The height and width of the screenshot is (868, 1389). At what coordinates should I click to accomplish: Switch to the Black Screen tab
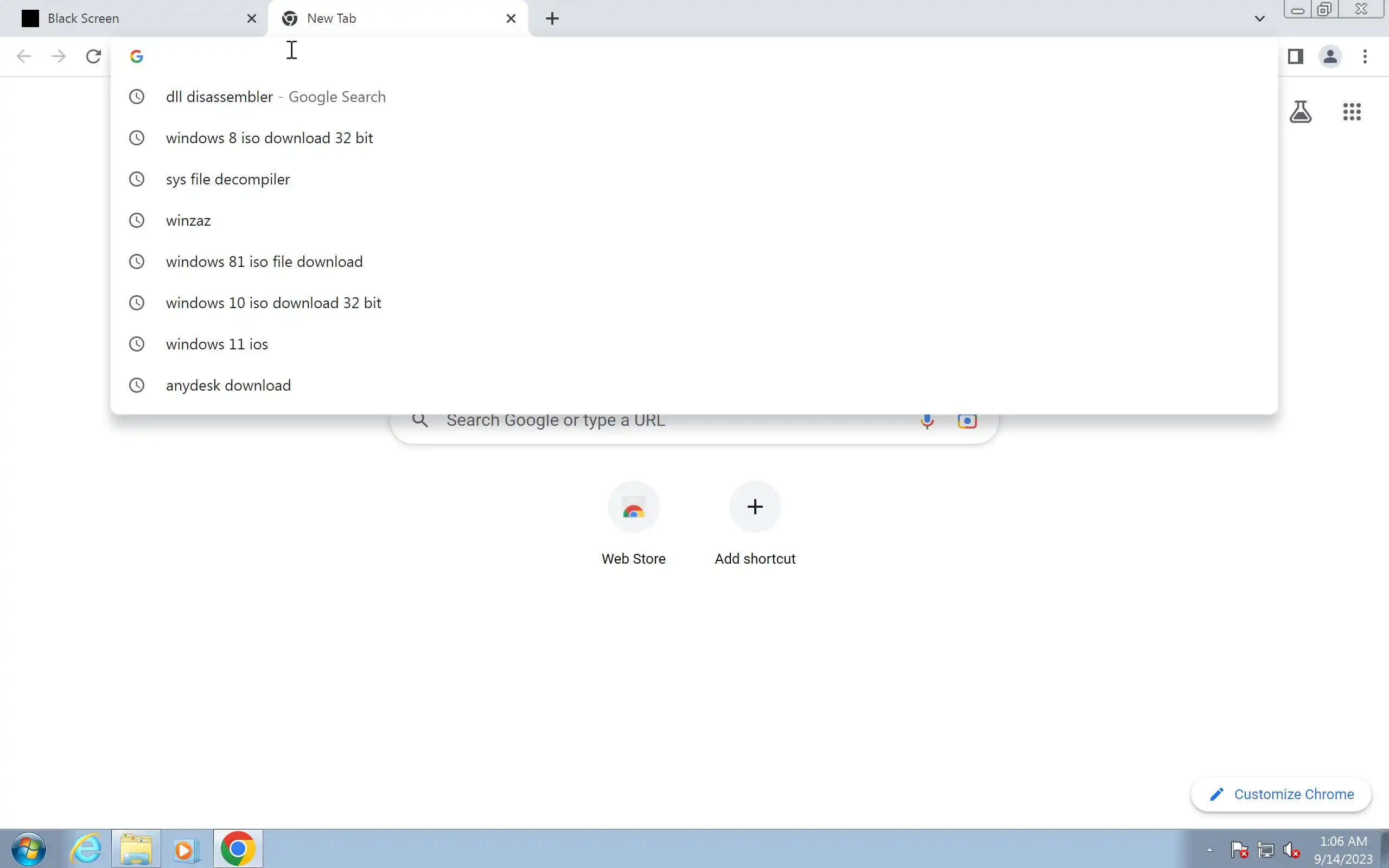[x=83, y=18]
